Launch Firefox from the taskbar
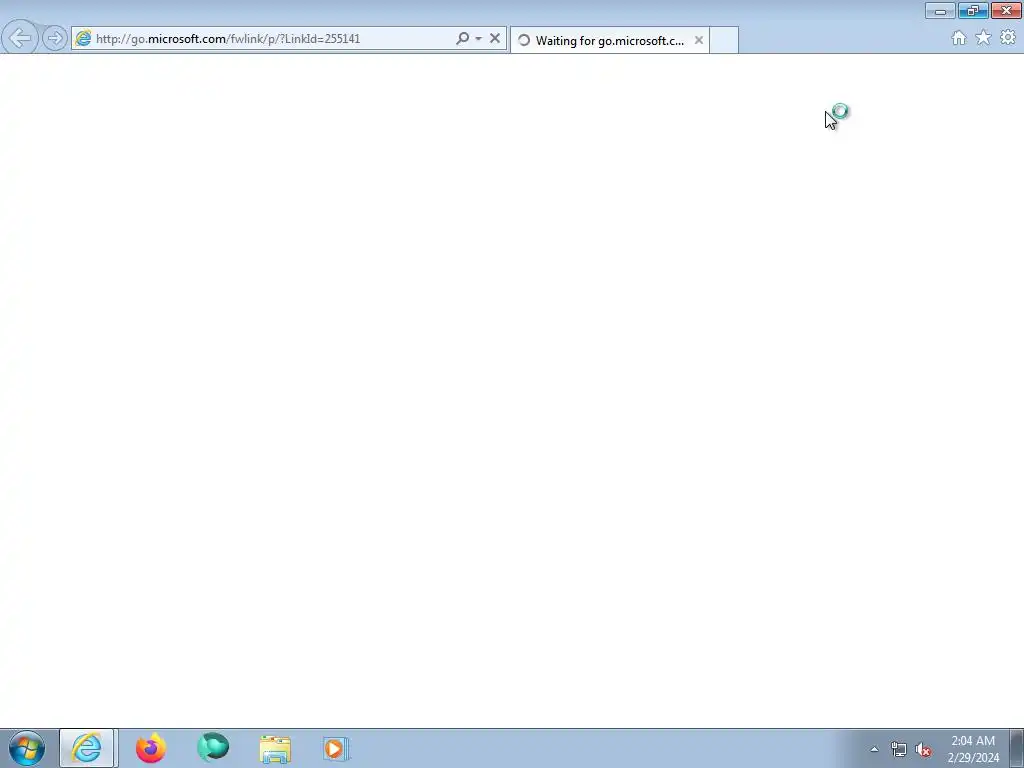Screen dimensions: 1024x768 151,748
